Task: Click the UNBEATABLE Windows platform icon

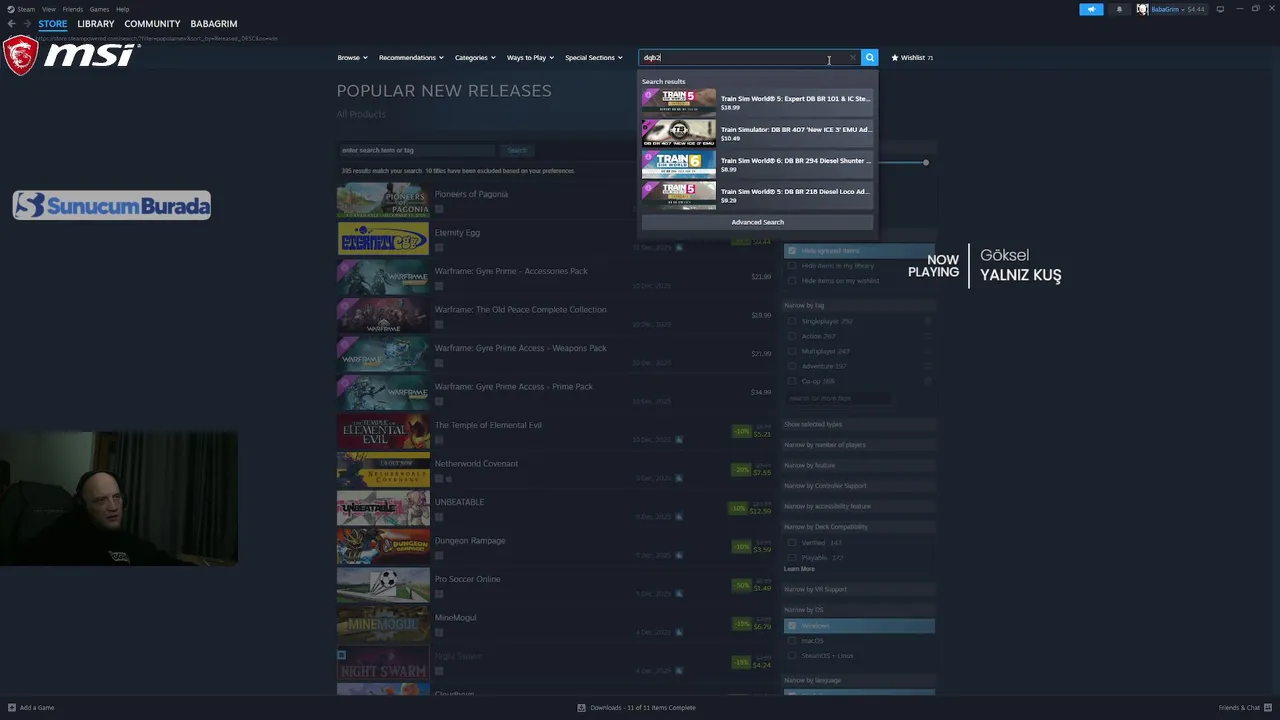Action: click(x=439, y=517)
